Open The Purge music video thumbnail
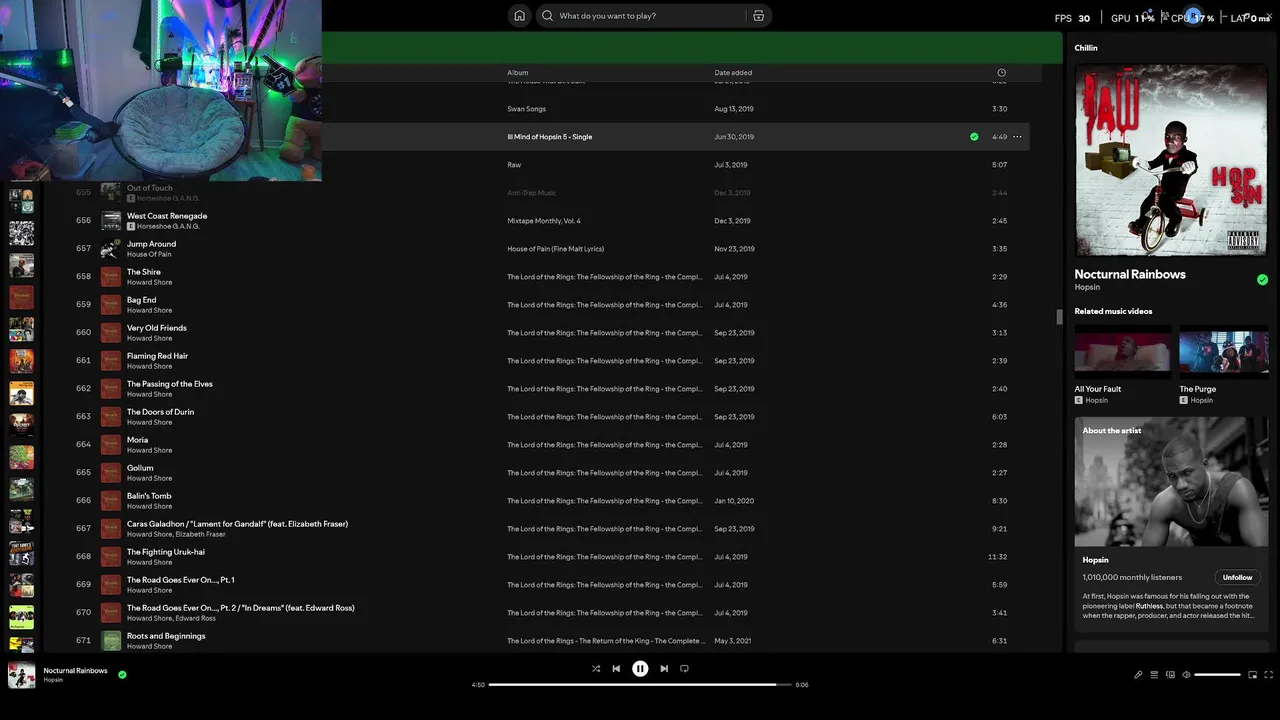 click(x=1223, y=350)
